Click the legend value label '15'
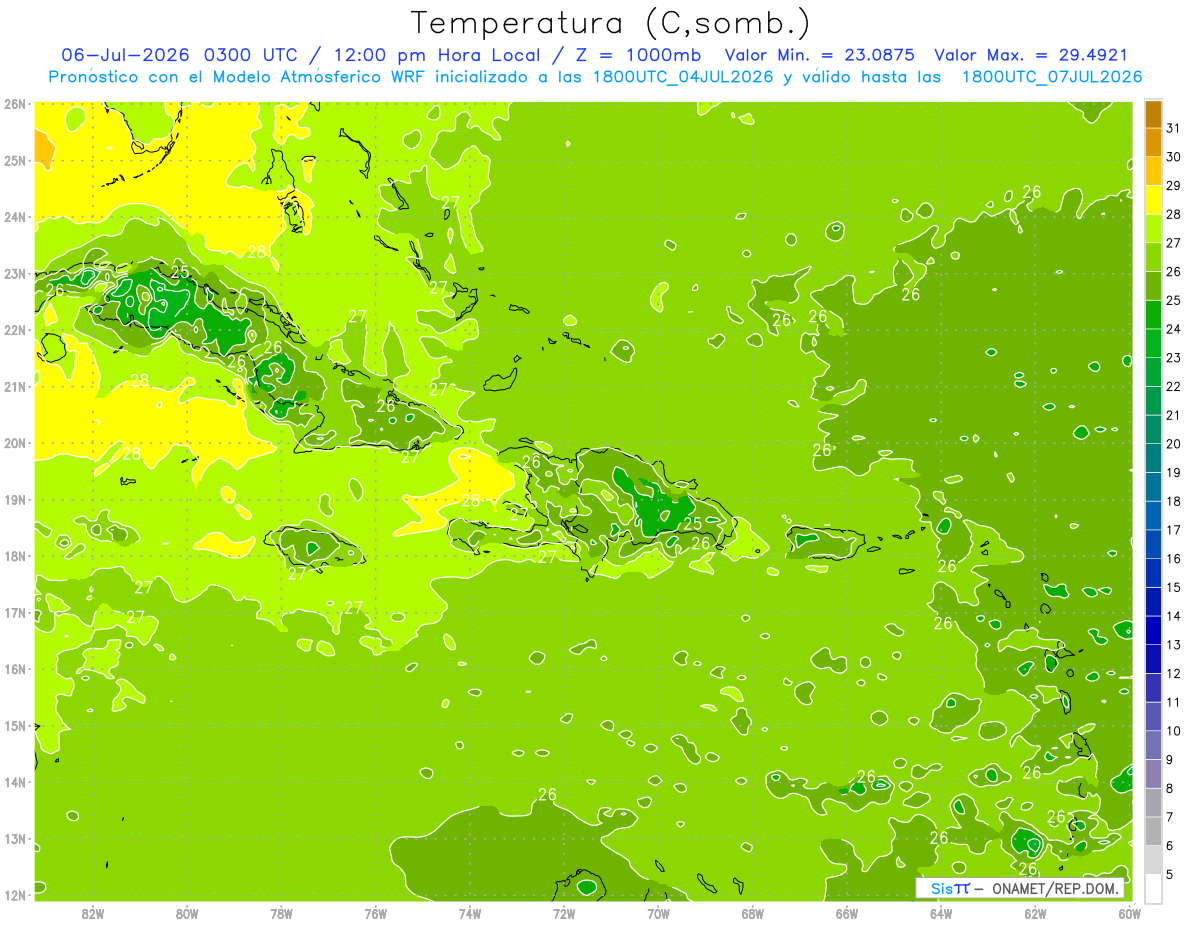Screen dimensions: 1200x927 pos(1173,587)
